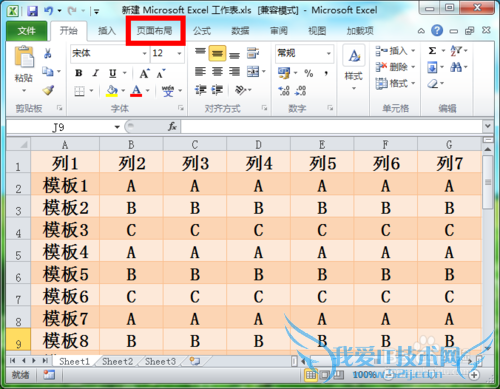Toggle Italic formatting
500x389 pixels.
point(95,73)
